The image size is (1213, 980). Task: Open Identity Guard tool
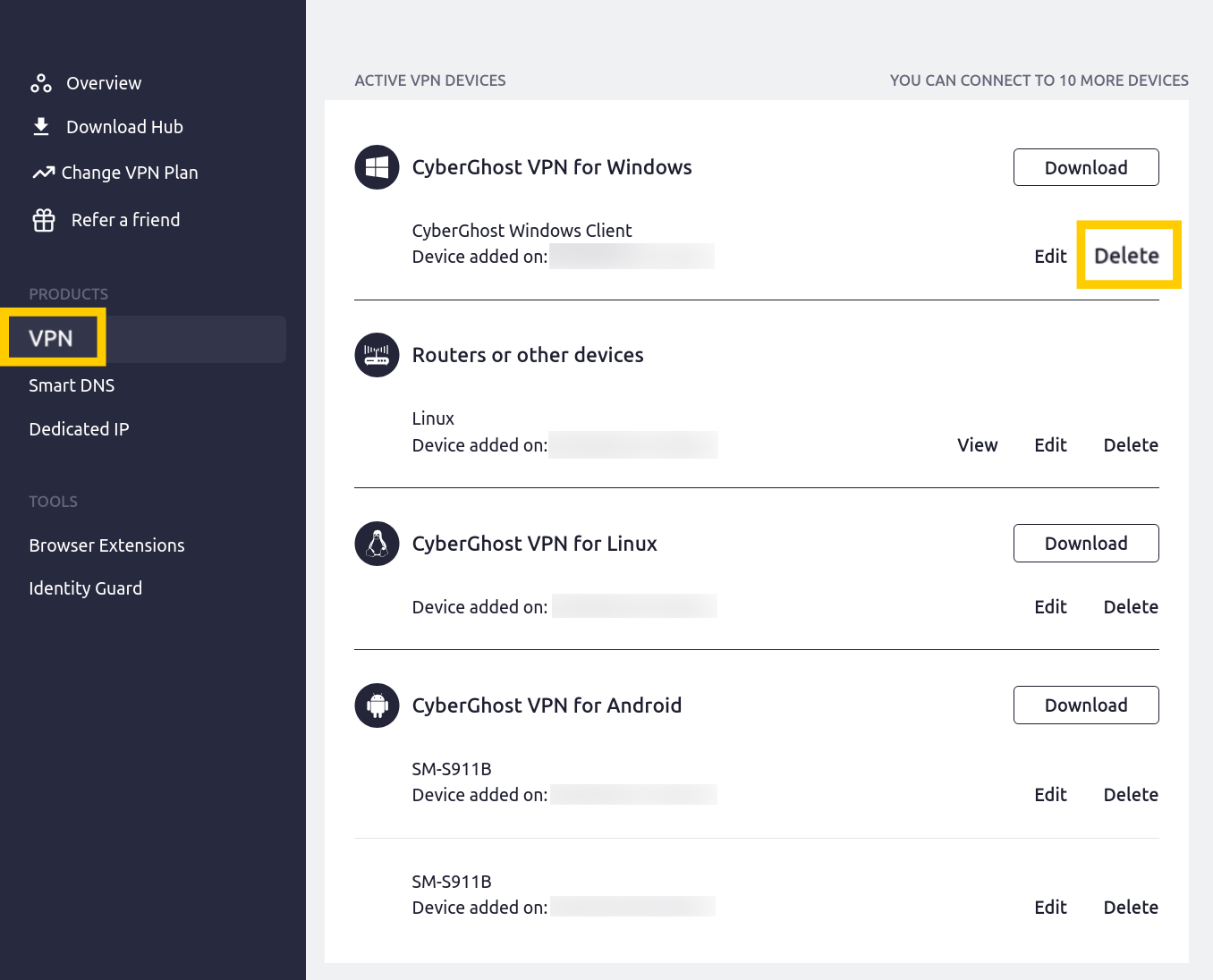coord(85,588)
